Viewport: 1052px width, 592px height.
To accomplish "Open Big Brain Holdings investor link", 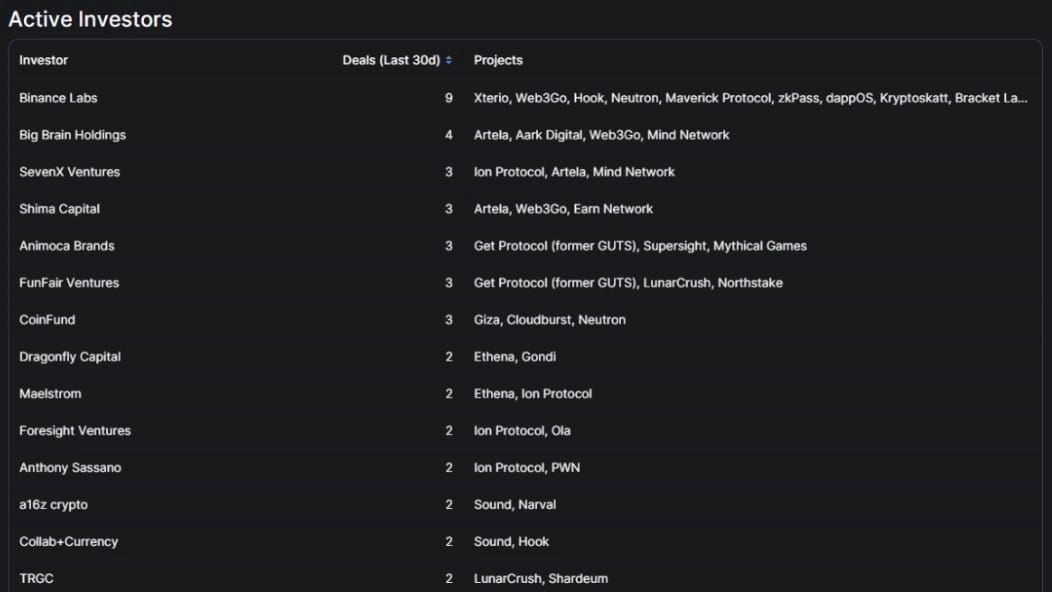I will (72, 135).
